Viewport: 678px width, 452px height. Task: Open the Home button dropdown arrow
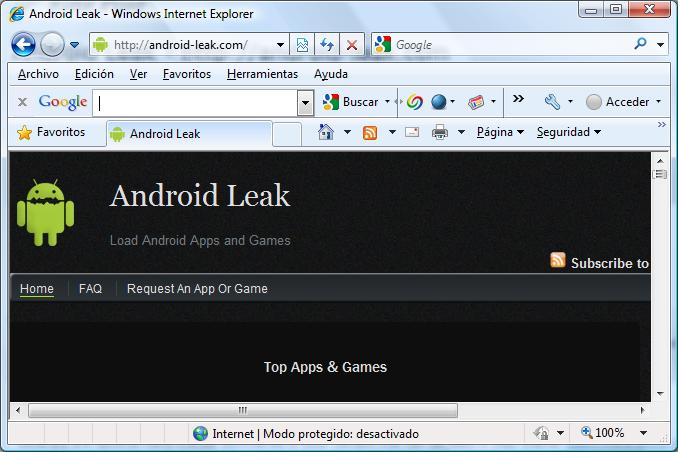click(347, 132)
